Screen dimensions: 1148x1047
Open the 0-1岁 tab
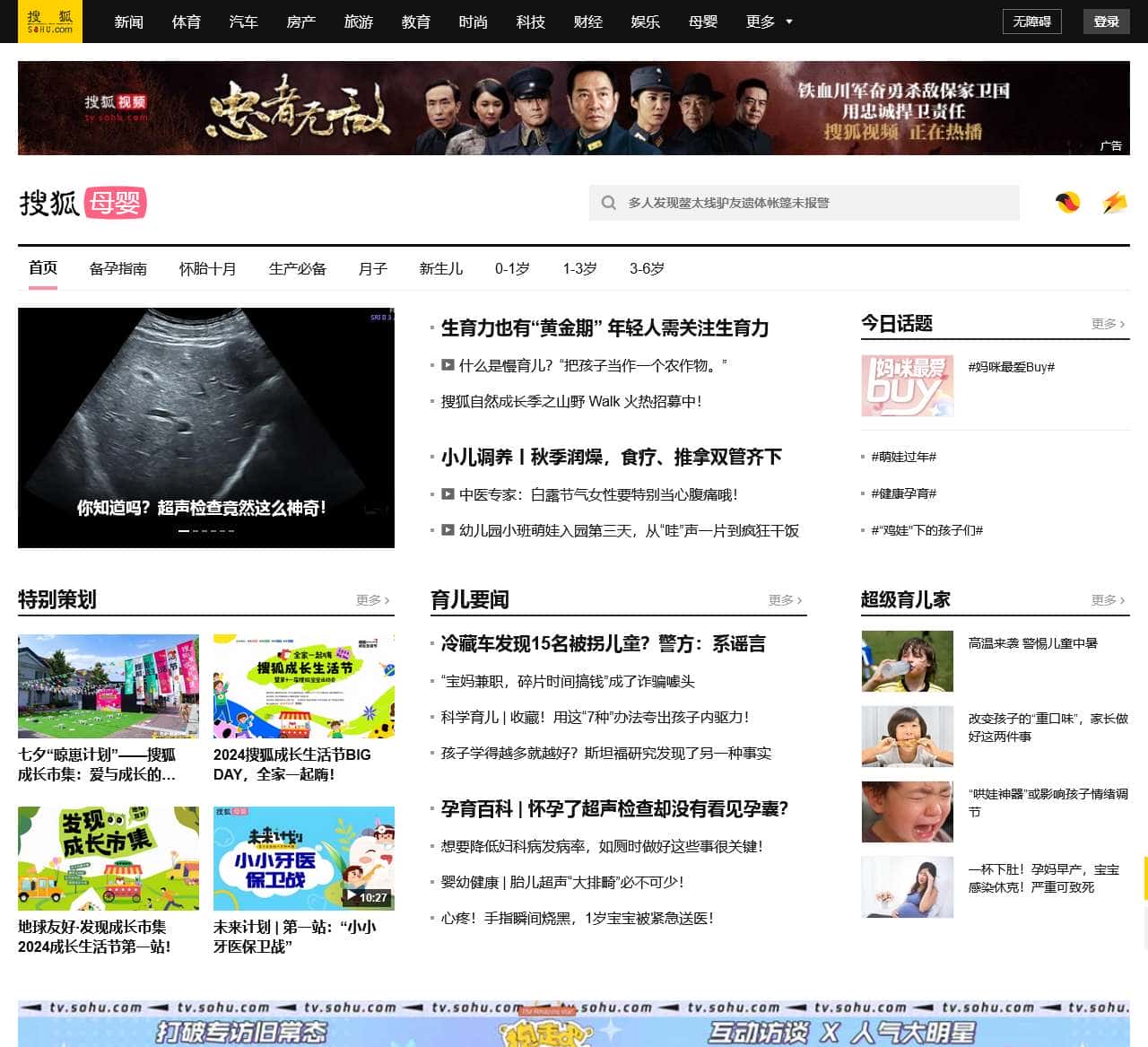pyautogui.click(x=512, y=268)
